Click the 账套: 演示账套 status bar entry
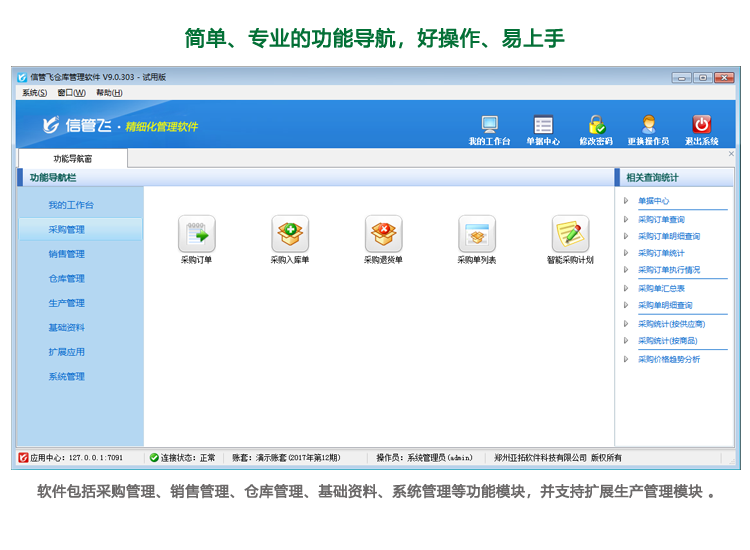Screen dimensions: 750x550 coord(287,458)
